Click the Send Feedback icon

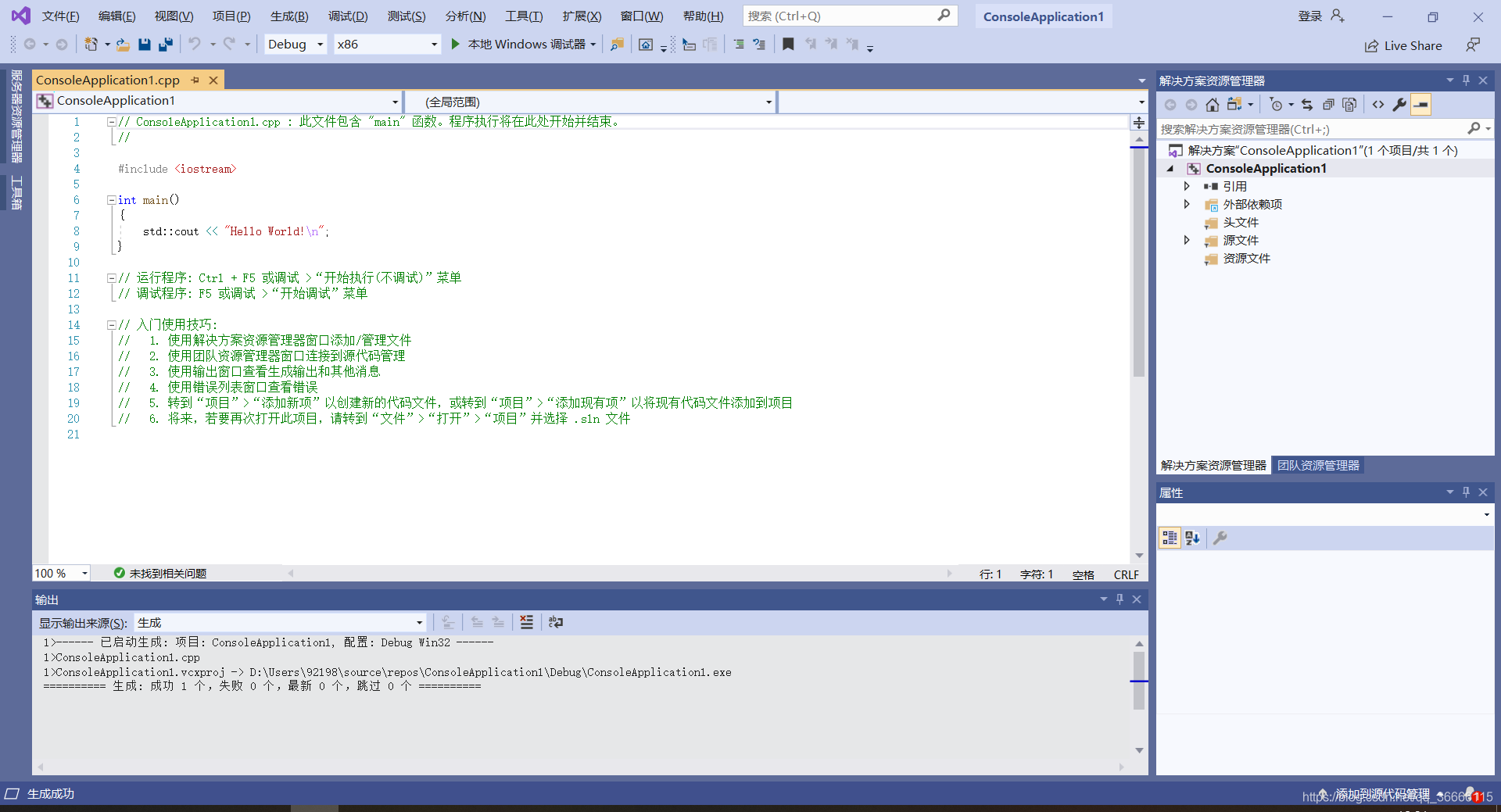pos(1473,45)
